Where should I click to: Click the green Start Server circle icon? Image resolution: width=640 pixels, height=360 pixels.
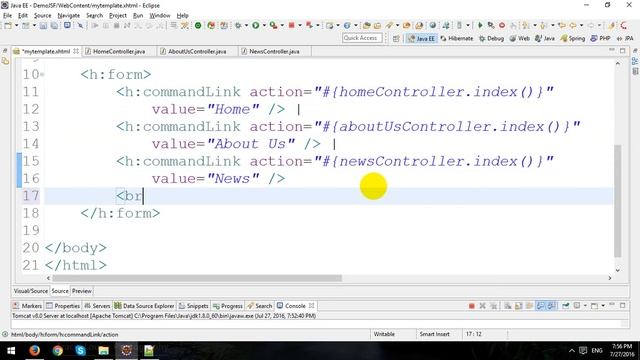198,25
